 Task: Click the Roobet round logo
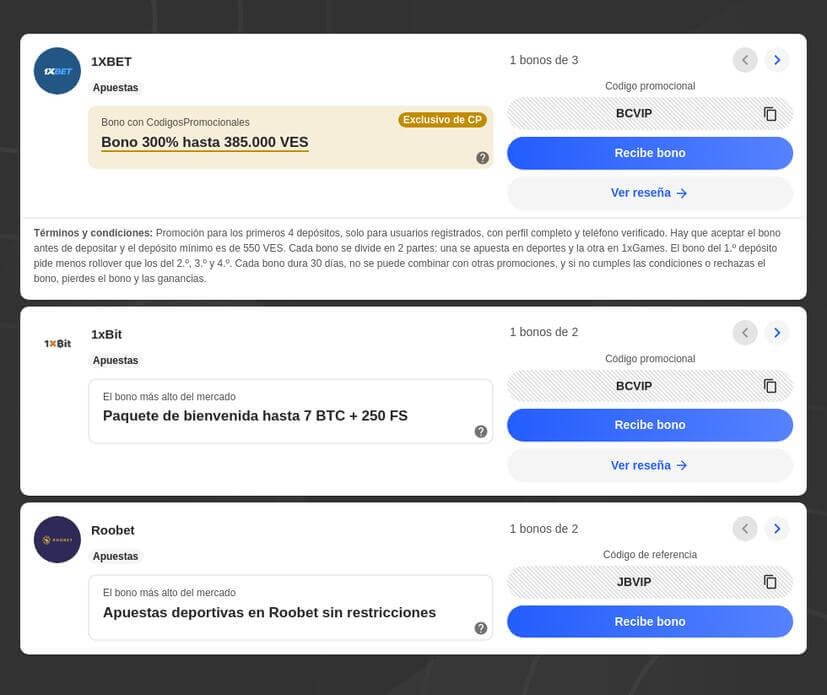(57, 540)
